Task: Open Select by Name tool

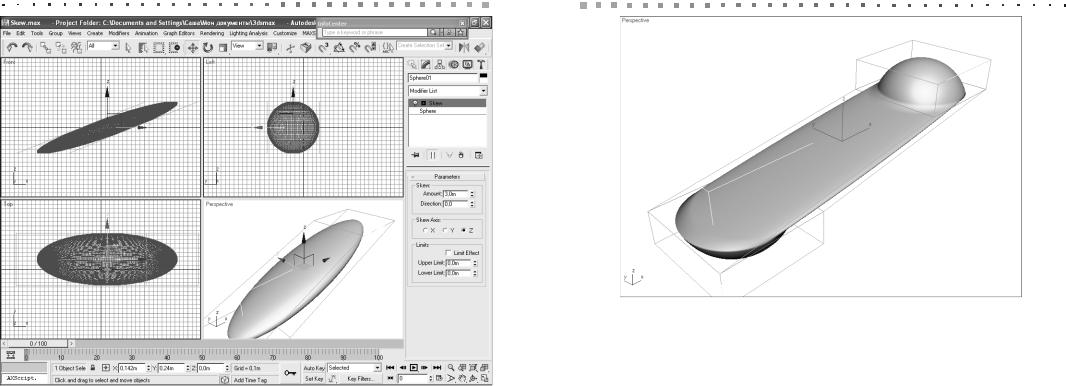Action: click(x=143, y=47)
